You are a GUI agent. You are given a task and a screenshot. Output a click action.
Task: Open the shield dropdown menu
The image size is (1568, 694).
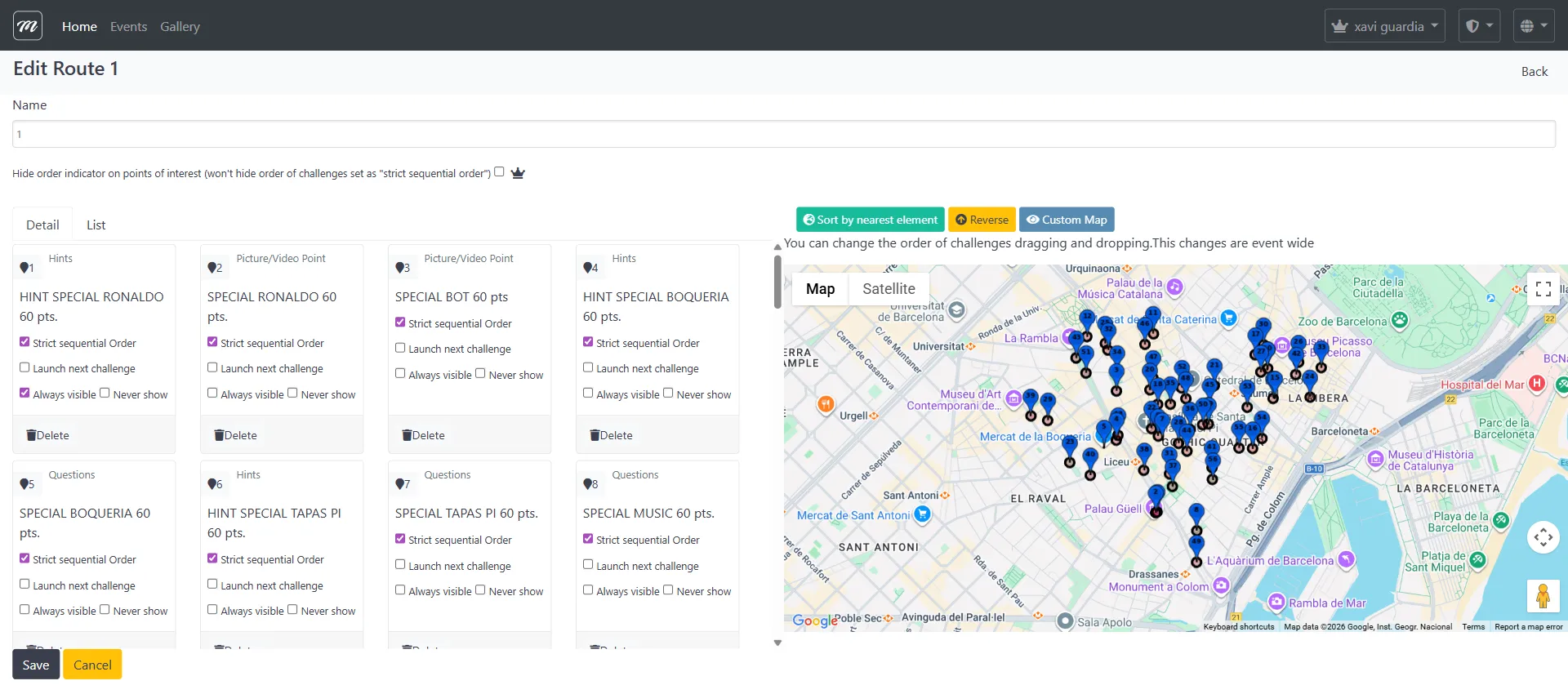1478,26
